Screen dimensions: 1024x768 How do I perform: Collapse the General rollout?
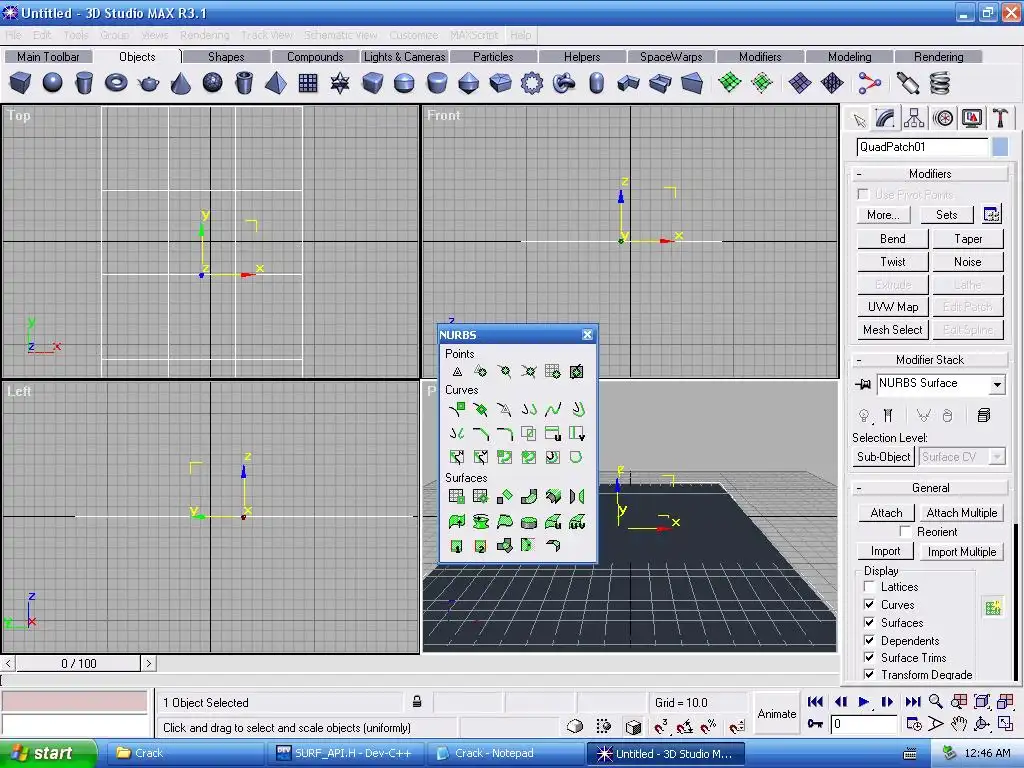click(930, 488)
